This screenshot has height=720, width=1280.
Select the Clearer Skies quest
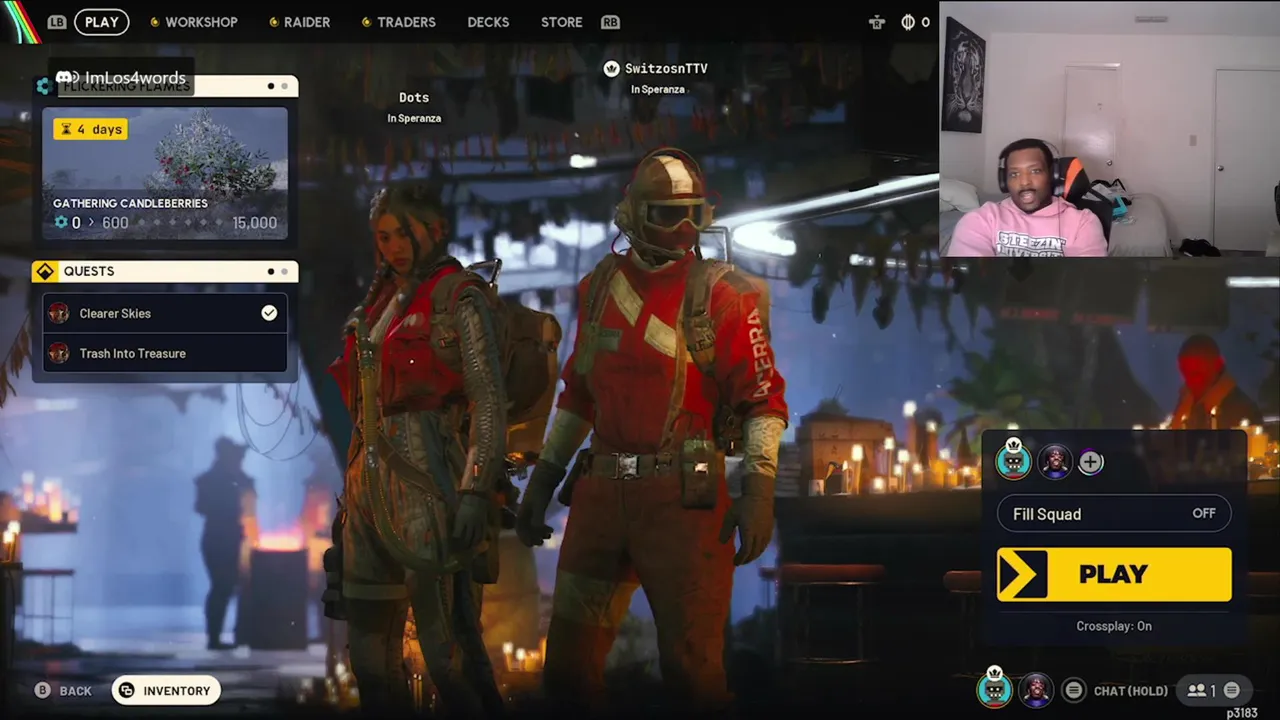(x=165, y=313)
